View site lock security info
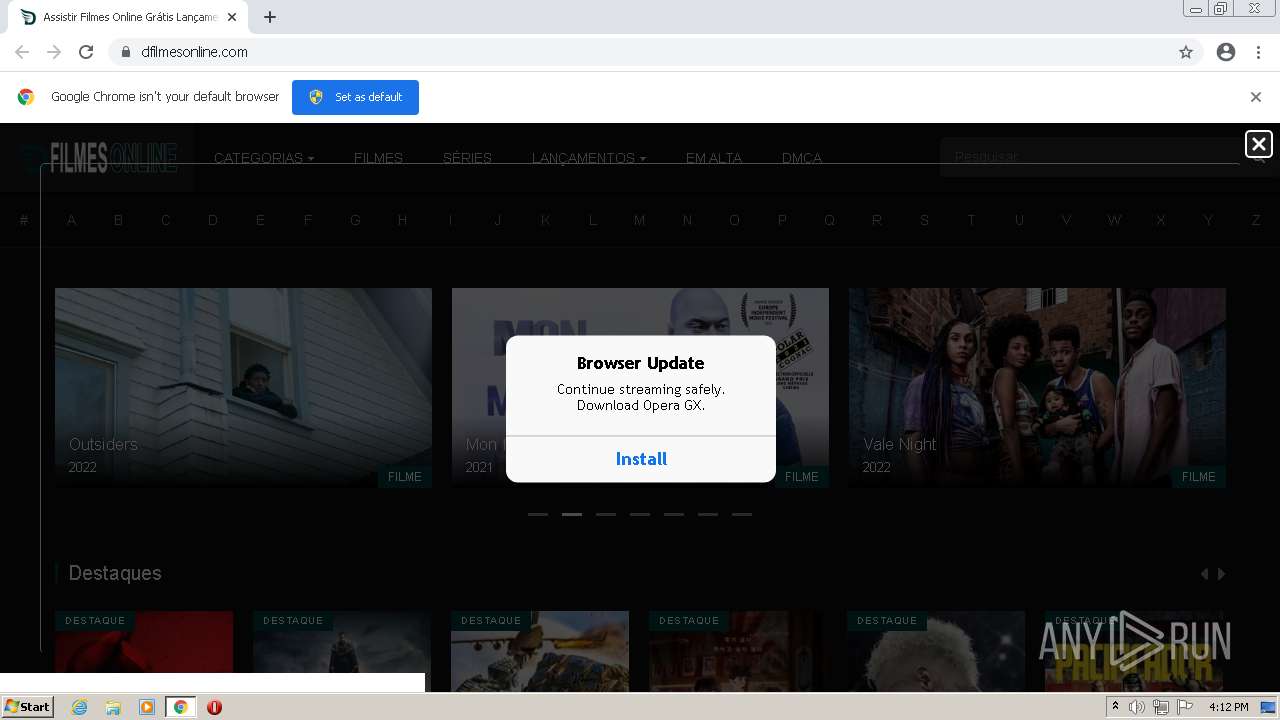The height and width of the screenshot is (720, 1280). click(125, 52)
